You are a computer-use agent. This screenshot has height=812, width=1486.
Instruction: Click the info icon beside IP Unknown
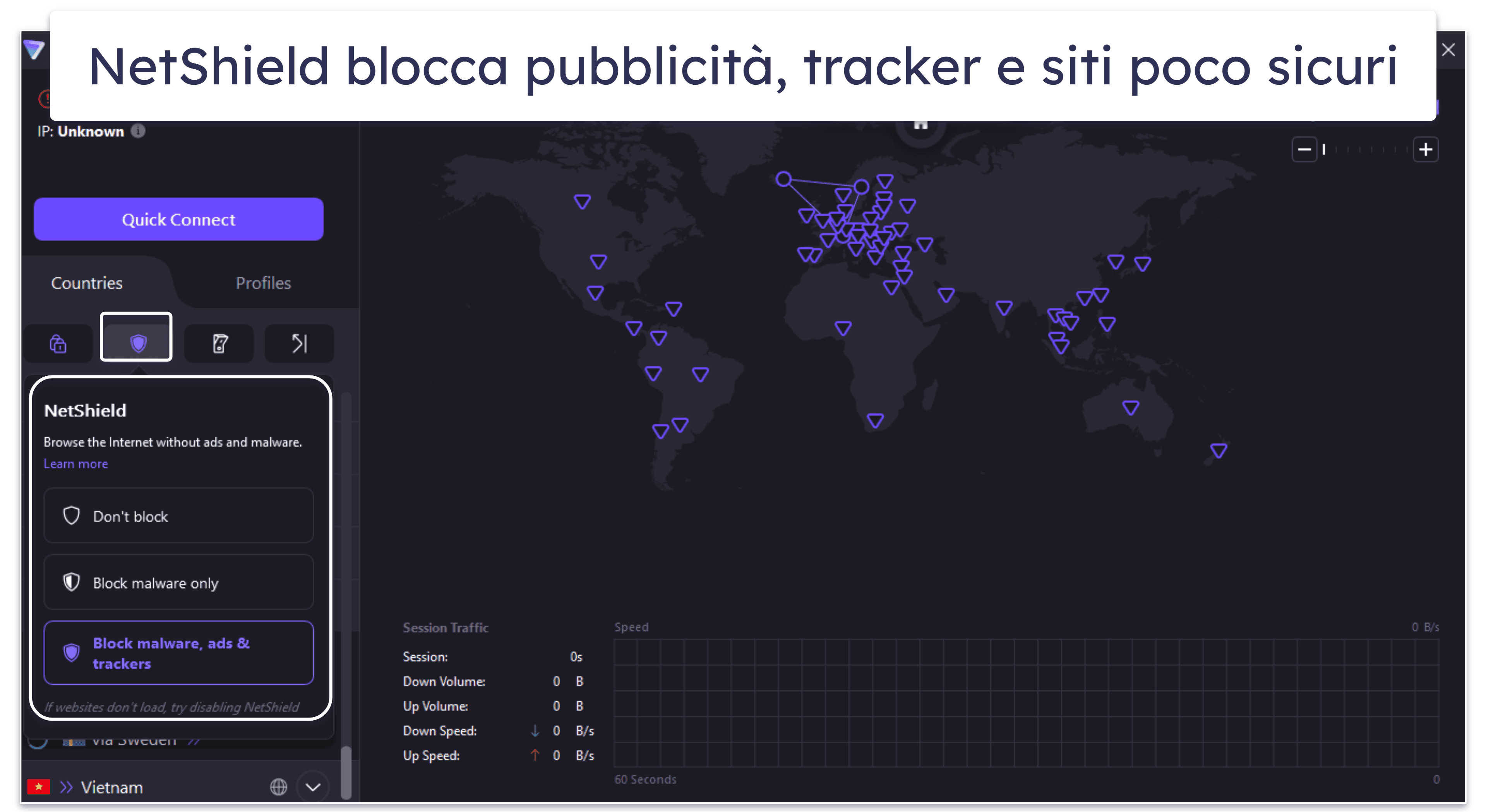coord(138,131)
